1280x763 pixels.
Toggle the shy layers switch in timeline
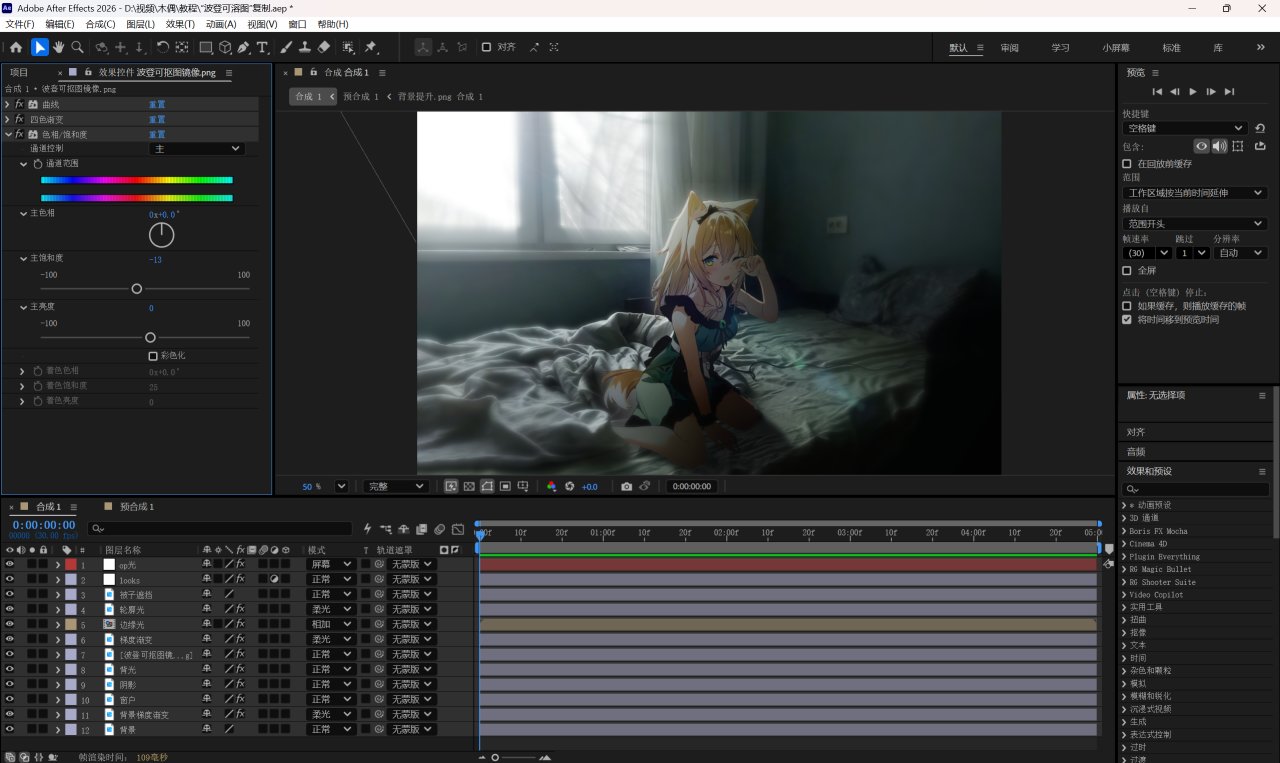point(404,529)
